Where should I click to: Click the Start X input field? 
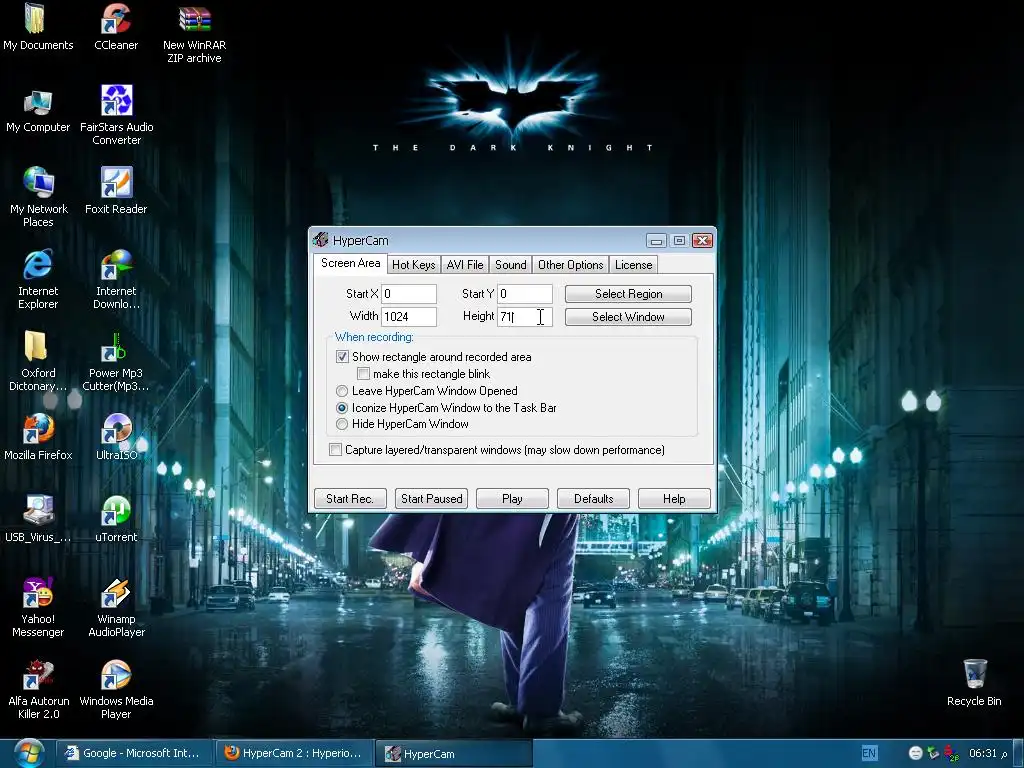[409, 294]
